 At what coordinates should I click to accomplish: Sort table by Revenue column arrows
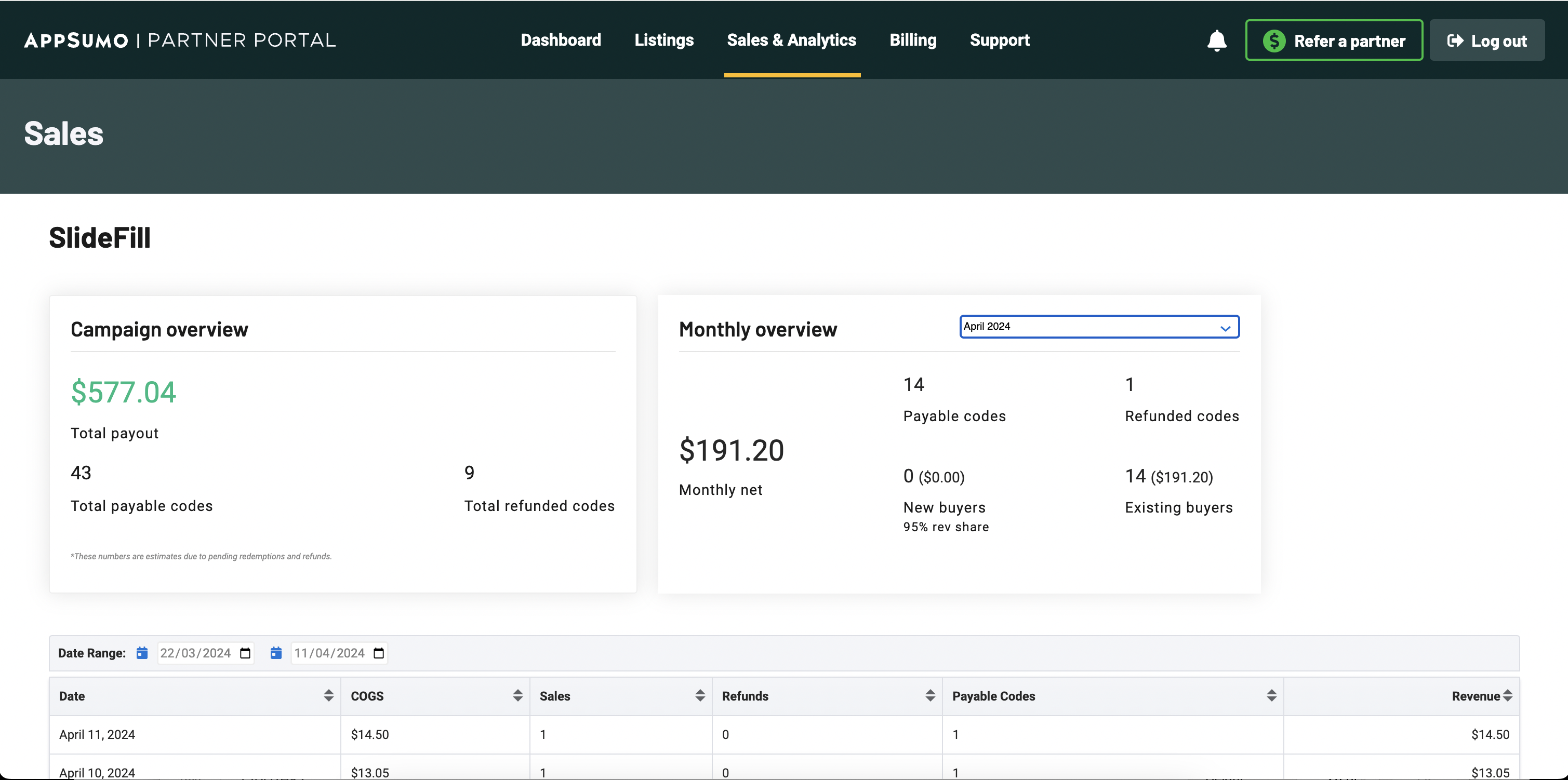tap(1507, 695)
